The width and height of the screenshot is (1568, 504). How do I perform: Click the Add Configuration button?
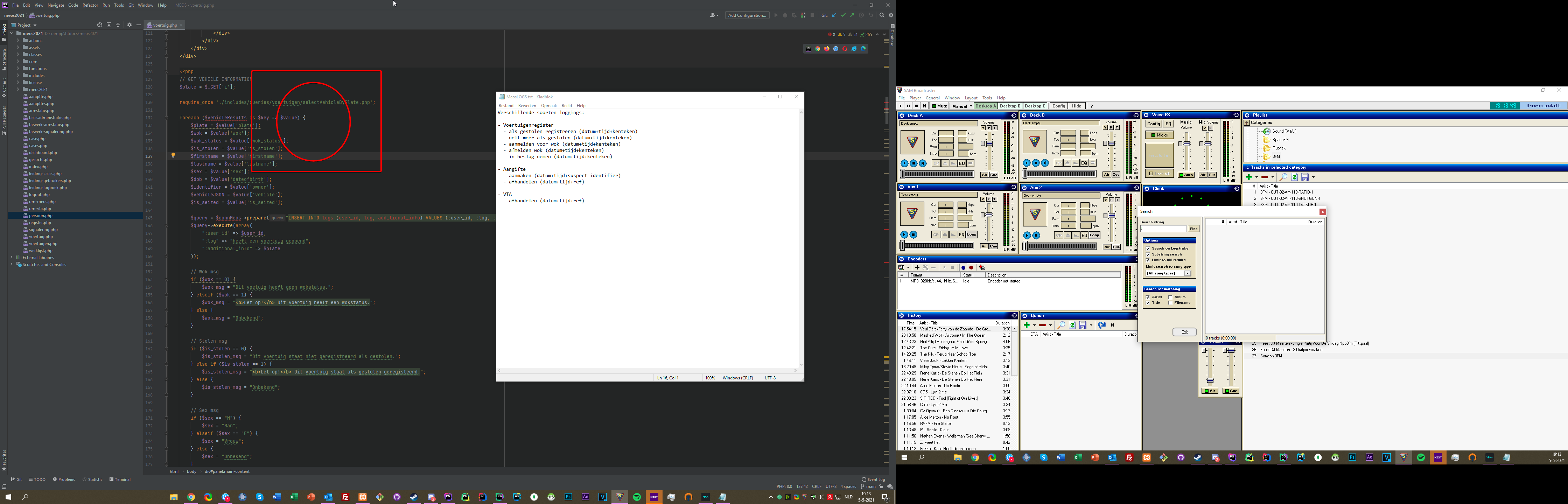tap(748, 15)
